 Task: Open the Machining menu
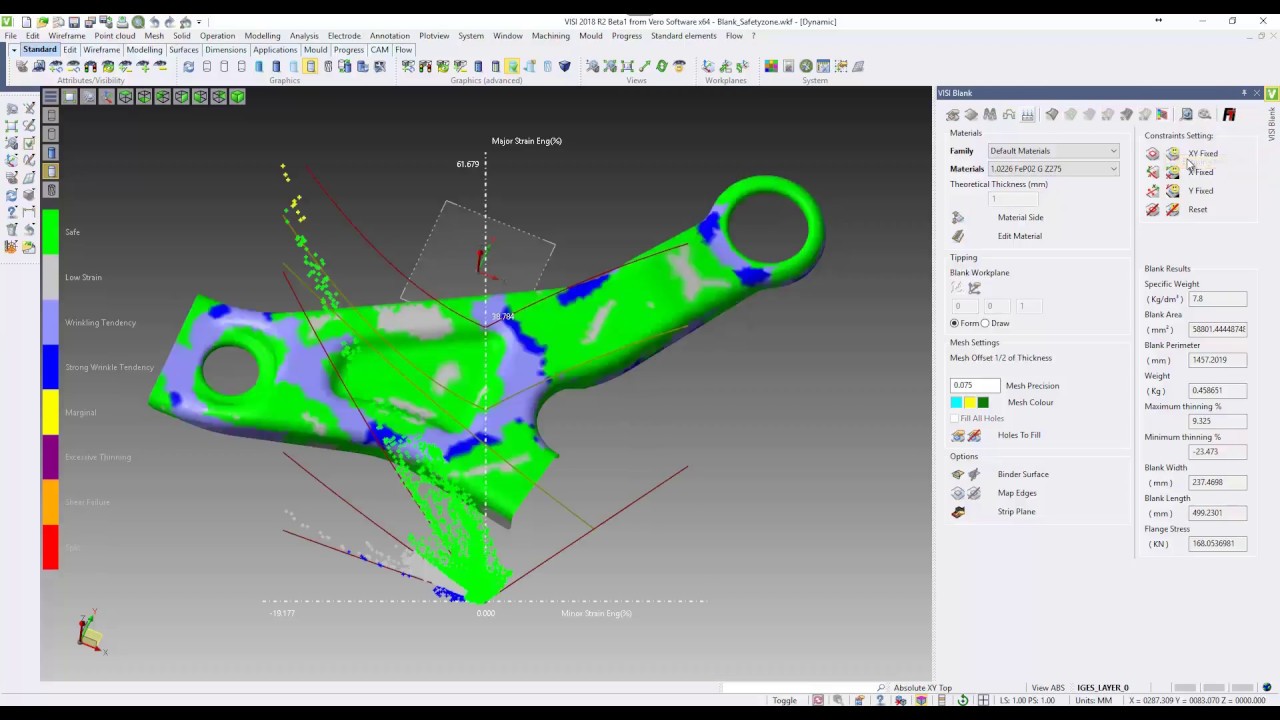coord(551,36)
